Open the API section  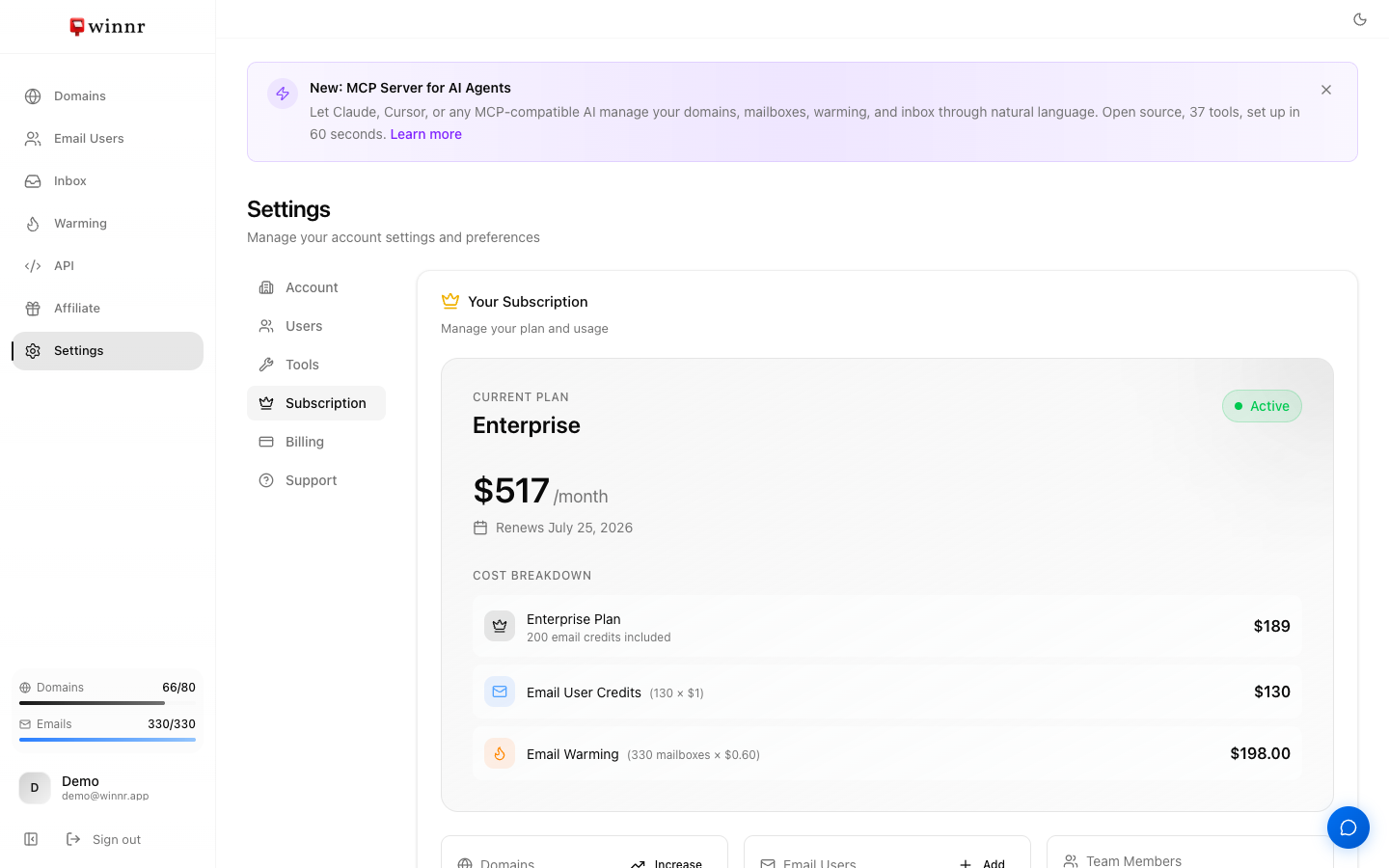coord(107,266)
